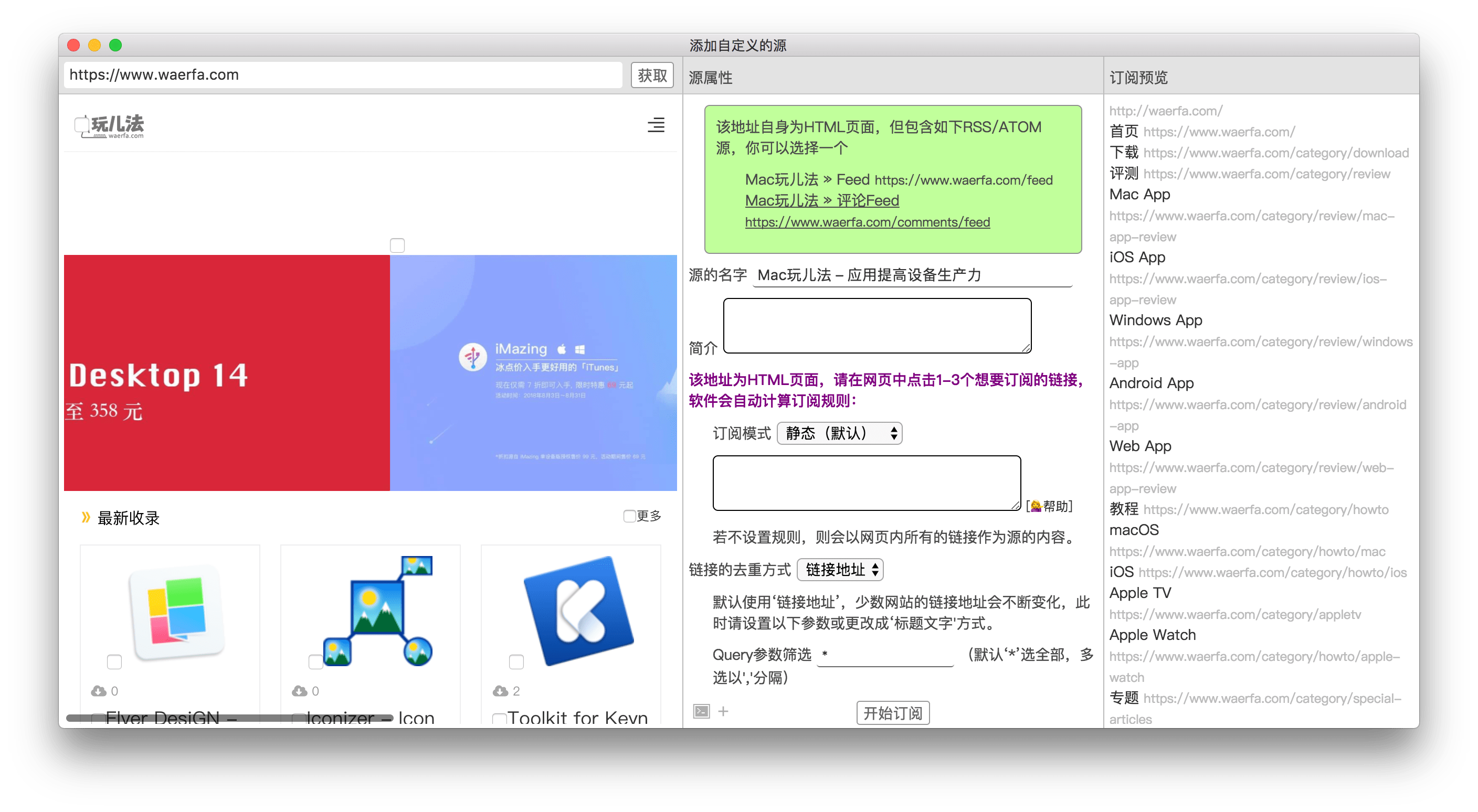Click the plus icon beside the terminal icon
This screenshot has width=1478, height=812.
point(723,711)
